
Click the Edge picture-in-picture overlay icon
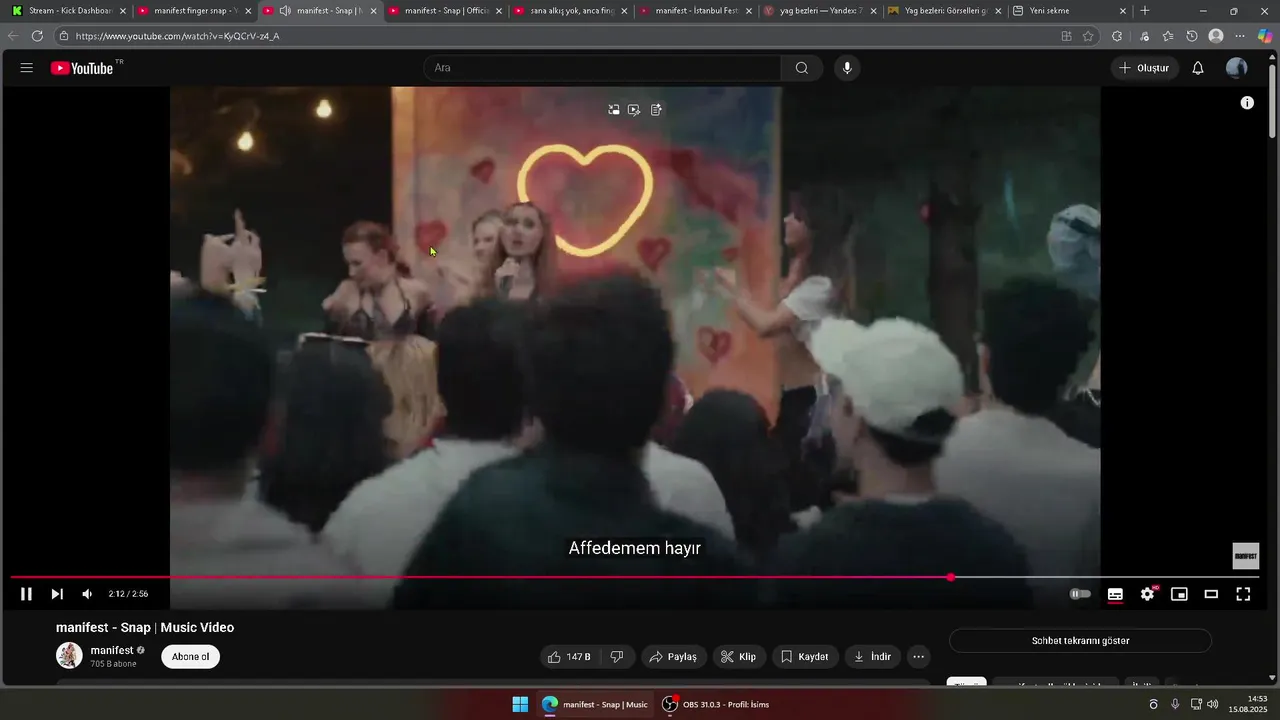coord(614,110)
